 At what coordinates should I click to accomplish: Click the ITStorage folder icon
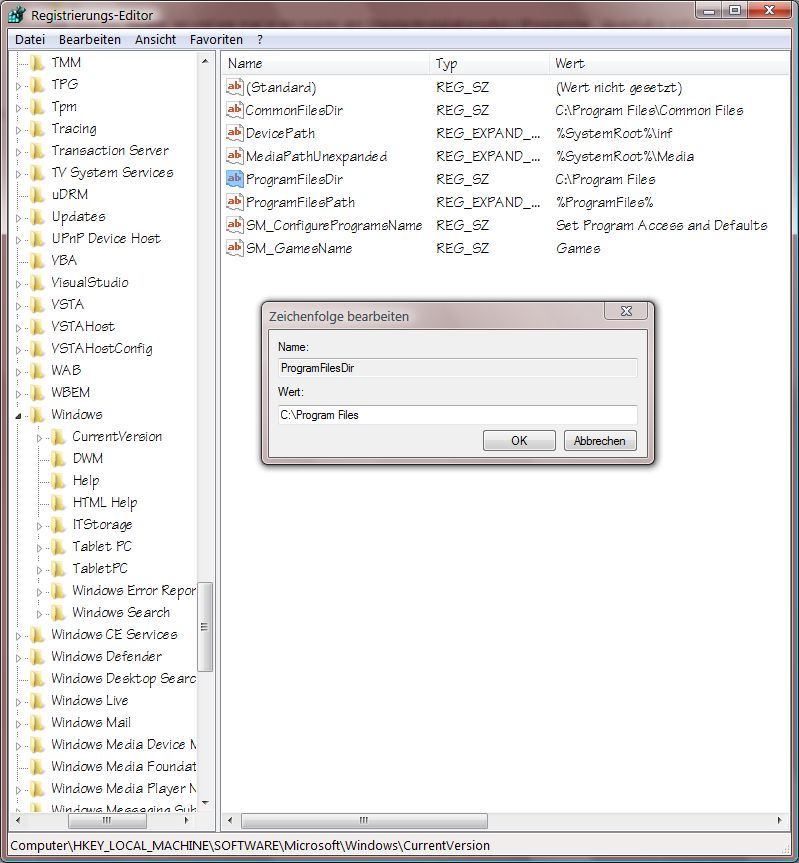coord(58,525)
